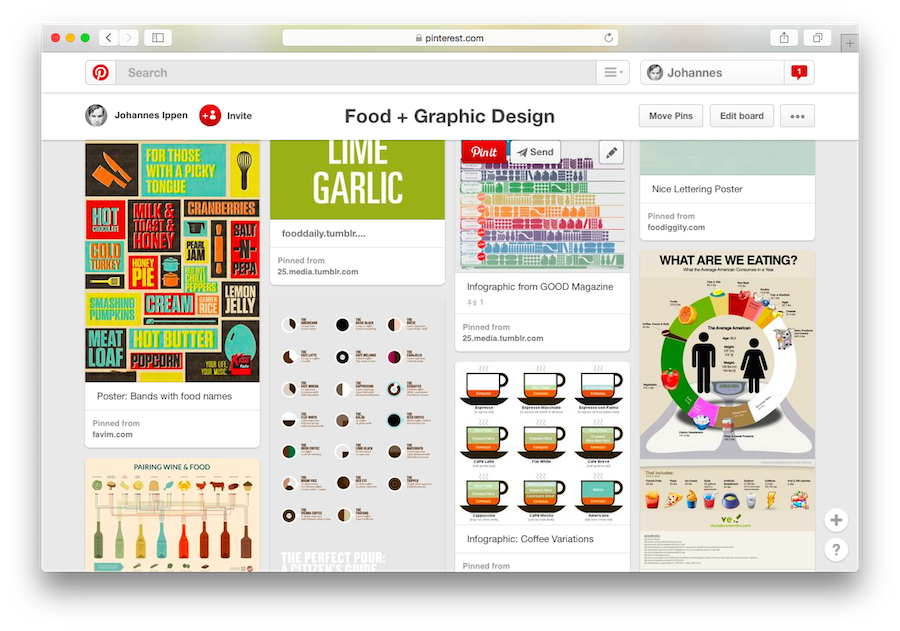Screen dimensions: 900x631
Task: Open a new tab with the plus button
Action: point(849,43)
